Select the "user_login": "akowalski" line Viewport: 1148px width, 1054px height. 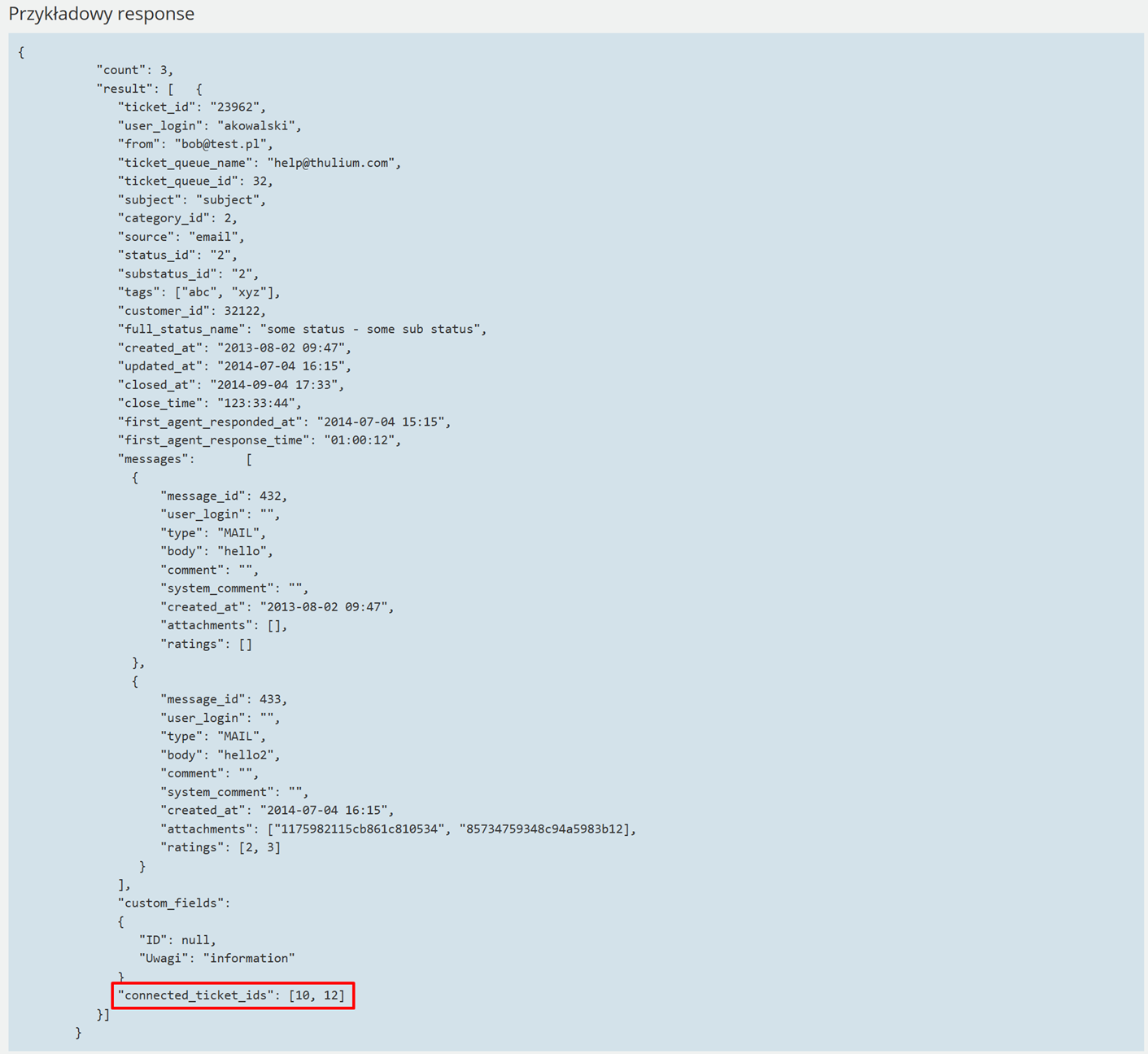(x=210, y=126)
